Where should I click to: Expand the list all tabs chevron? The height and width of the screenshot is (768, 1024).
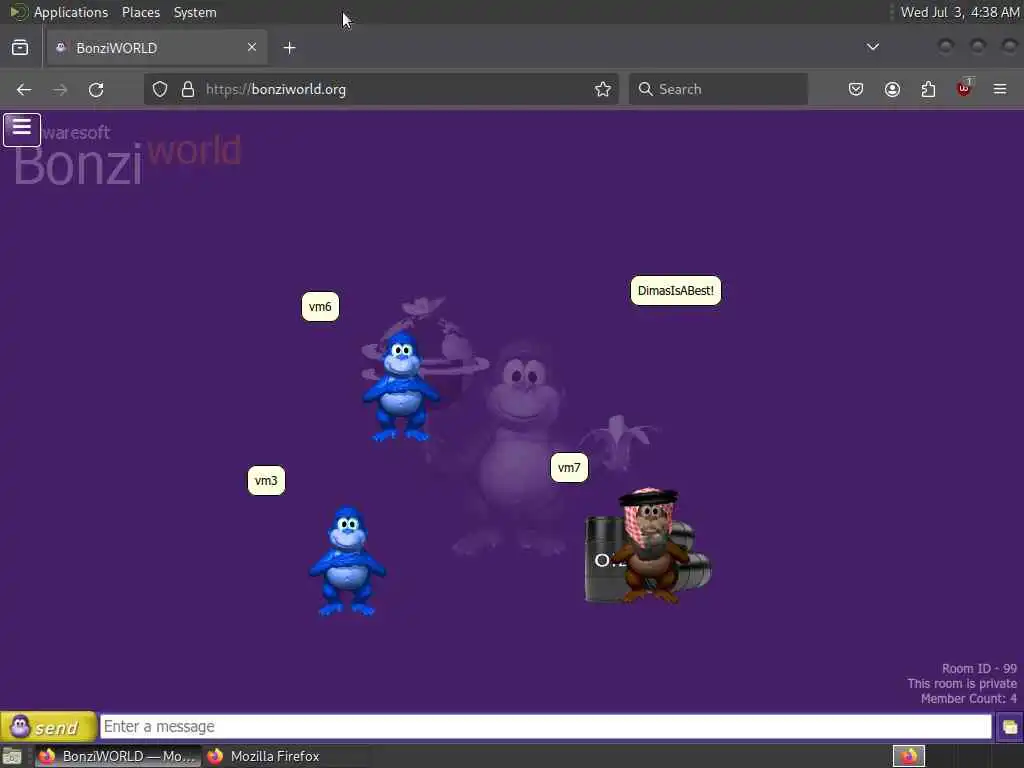[x=872, y=47]
